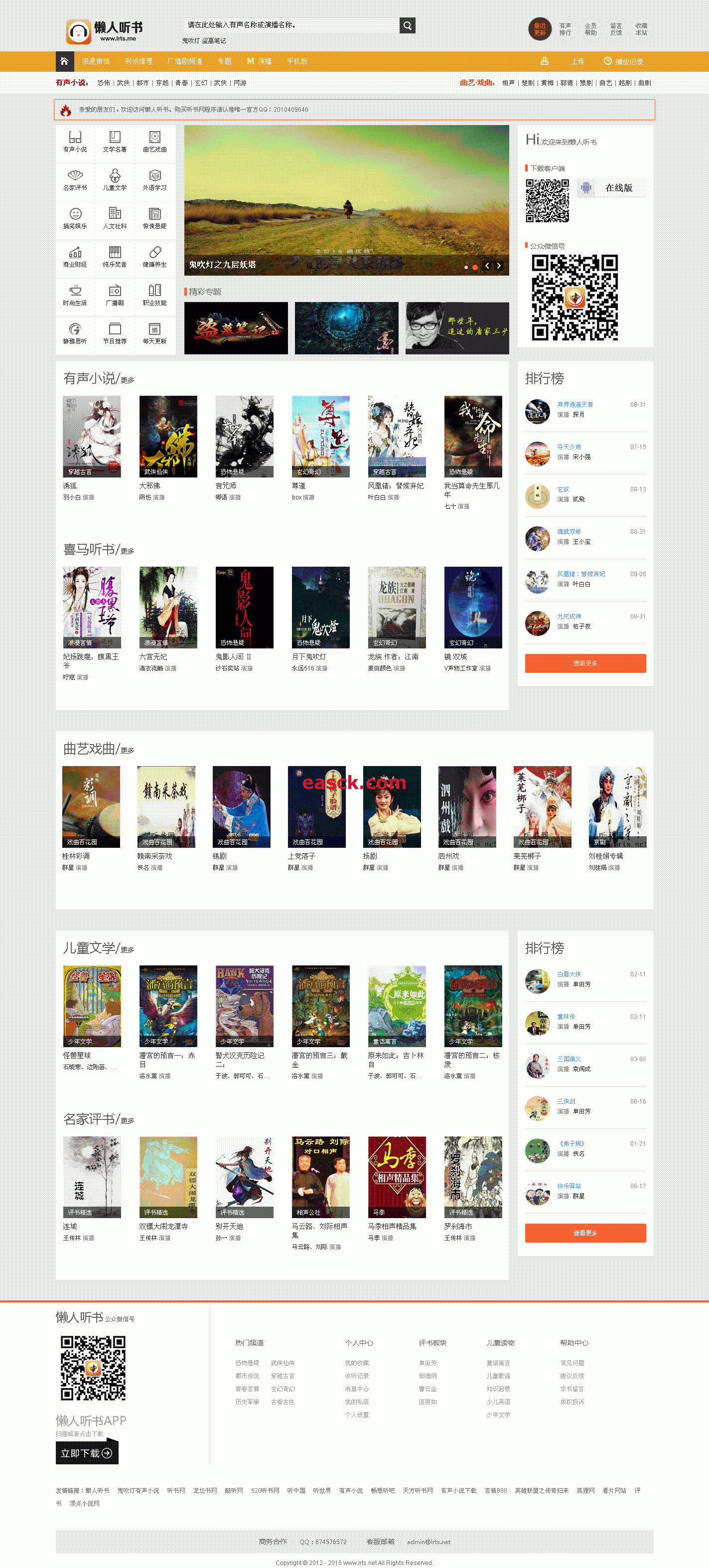Open the 广播剧频道 navbar item
Viewport: 709px width, 1568px height.
click(x=185, y=61)
